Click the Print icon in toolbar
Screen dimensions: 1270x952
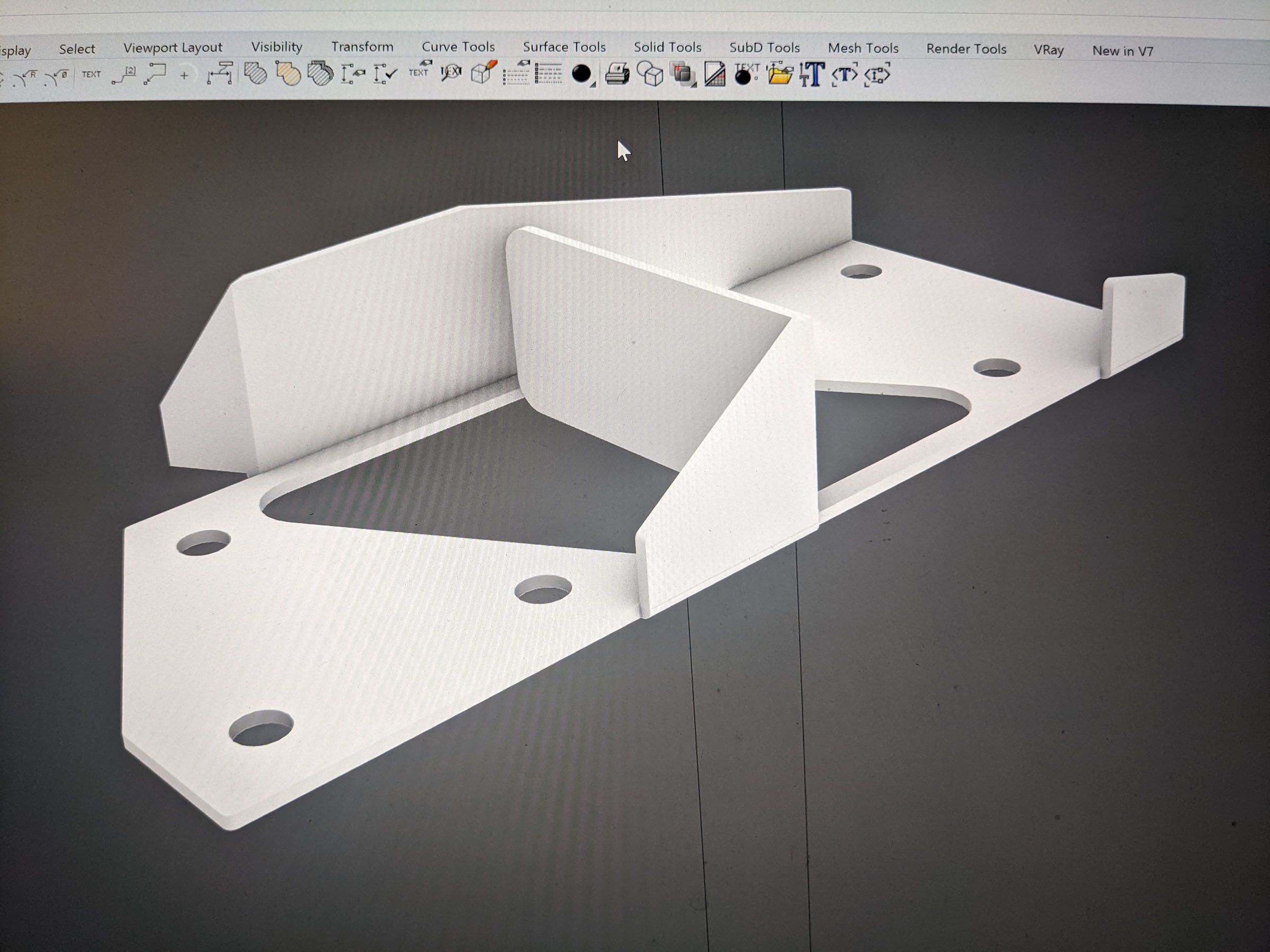click(617, 75)
